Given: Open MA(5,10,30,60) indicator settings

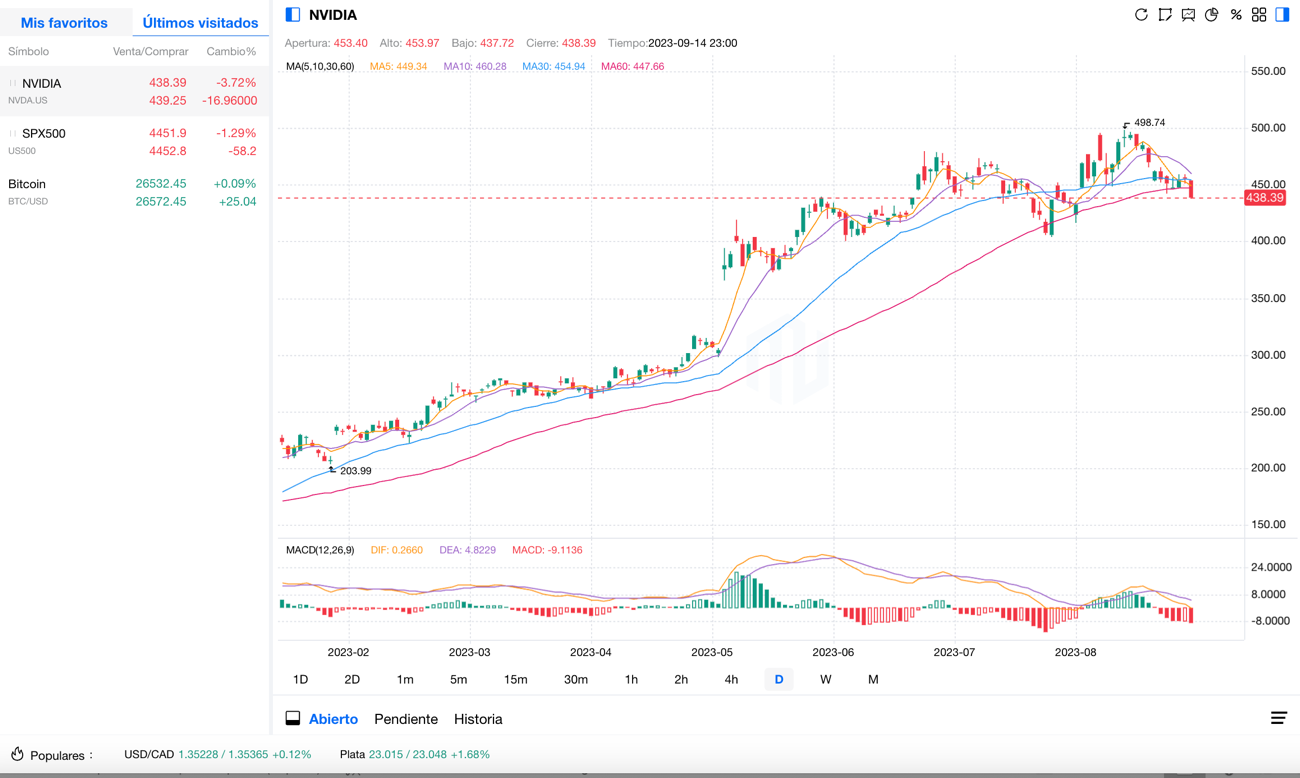Looking at the screenshot, I should [320, 67].
